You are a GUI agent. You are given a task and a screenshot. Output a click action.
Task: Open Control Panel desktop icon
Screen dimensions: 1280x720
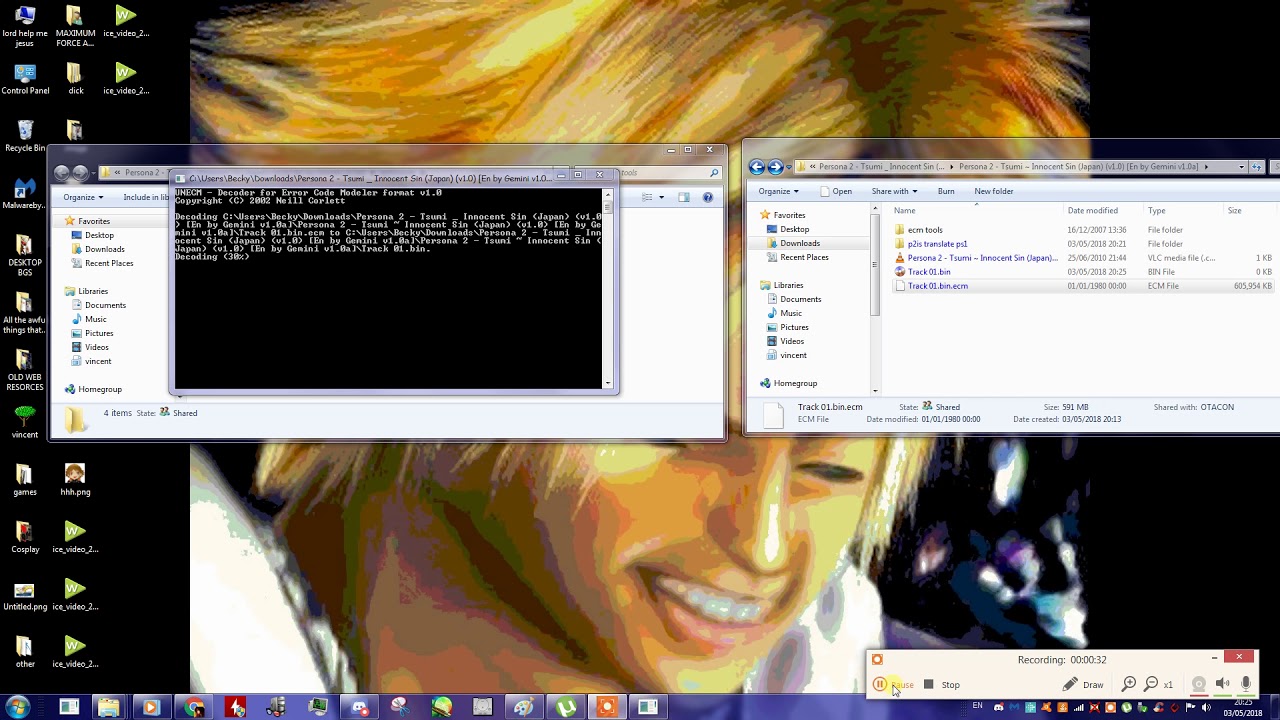click(x=25, y=79)
